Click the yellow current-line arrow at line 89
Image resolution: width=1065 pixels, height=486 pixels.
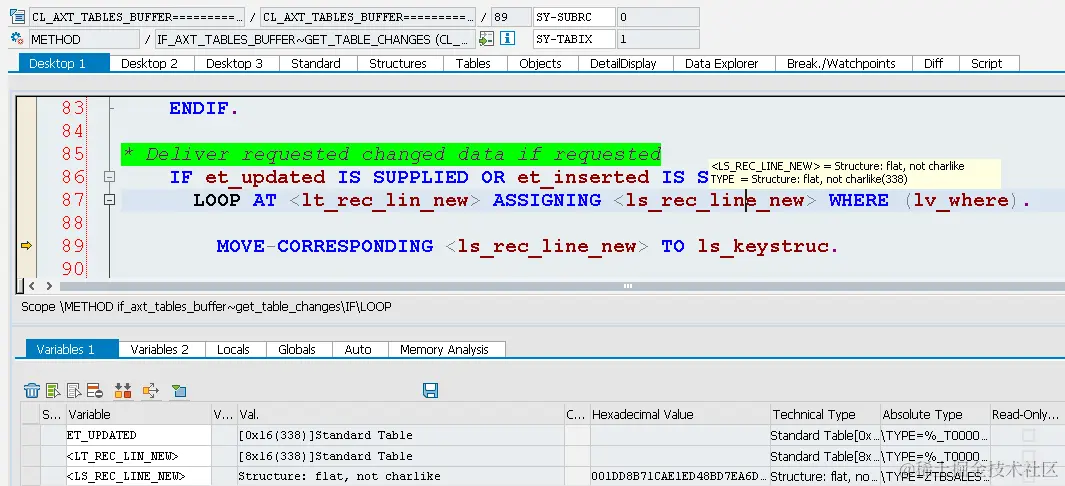tap(26, 246)
